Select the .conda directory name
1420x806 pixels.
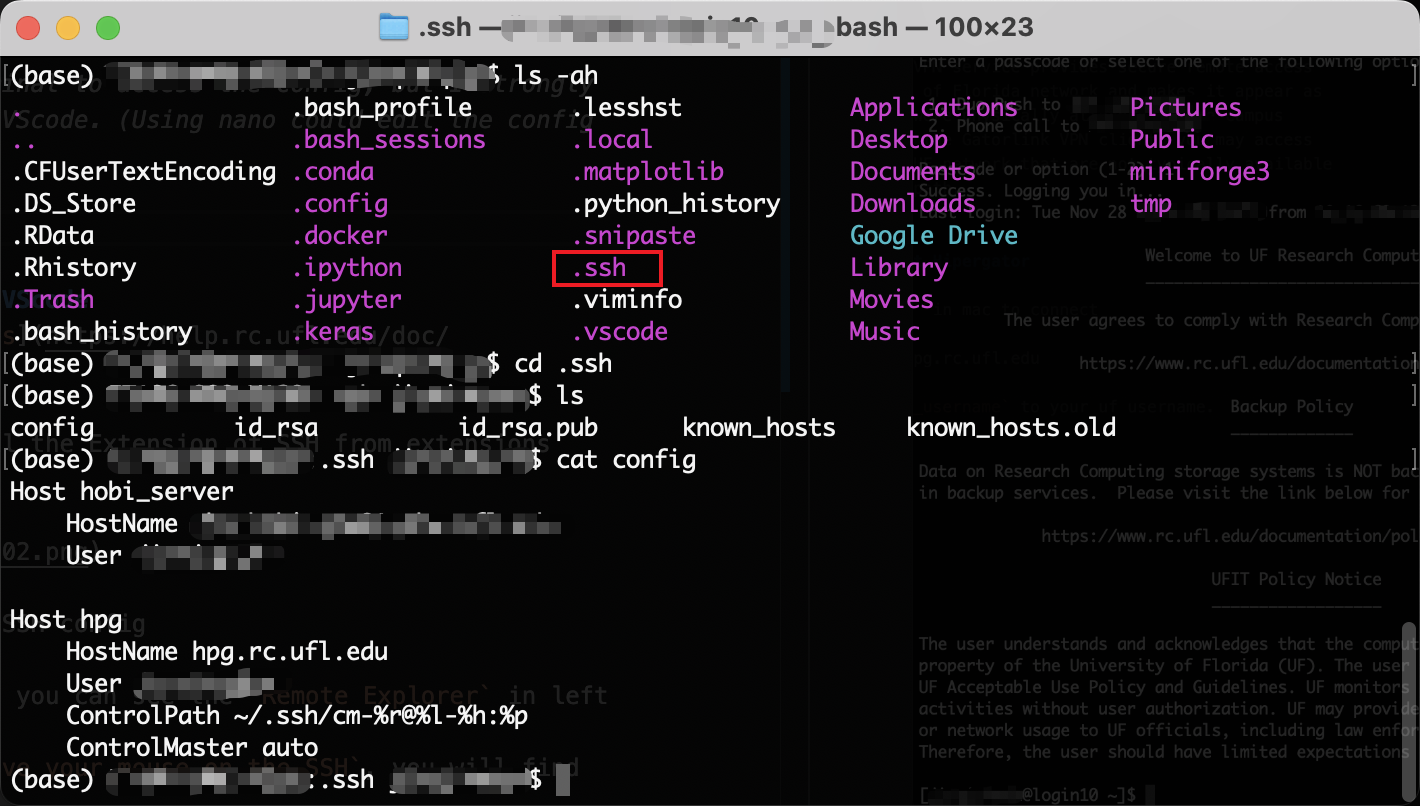(333, 171)
